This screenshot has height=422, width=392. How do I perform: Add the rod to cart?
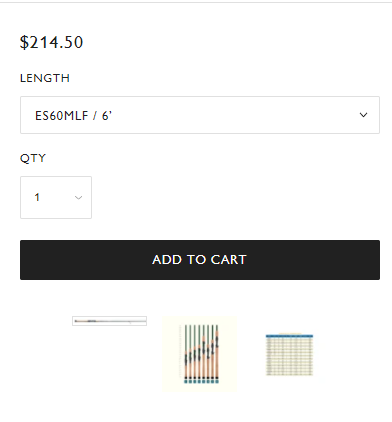pos(200,260)
